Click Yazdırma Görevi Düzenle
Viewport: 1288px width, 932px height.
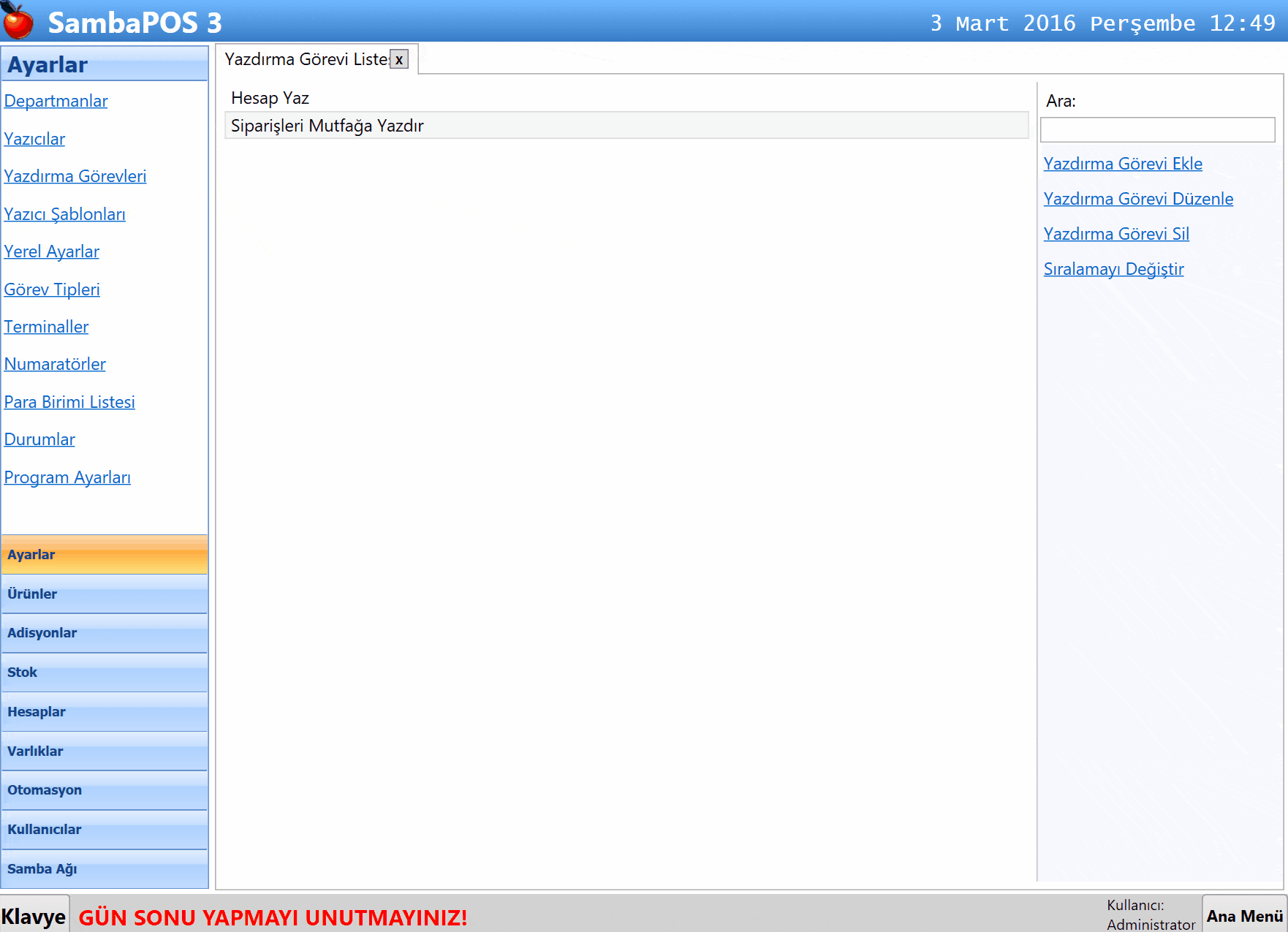(1137, 199)
